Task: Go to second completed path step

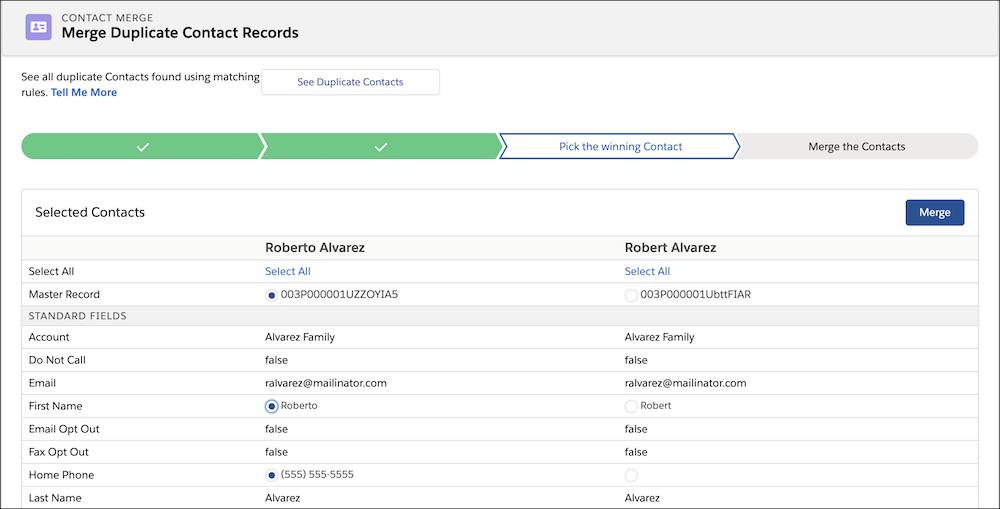Action: [x=381, y=147]
